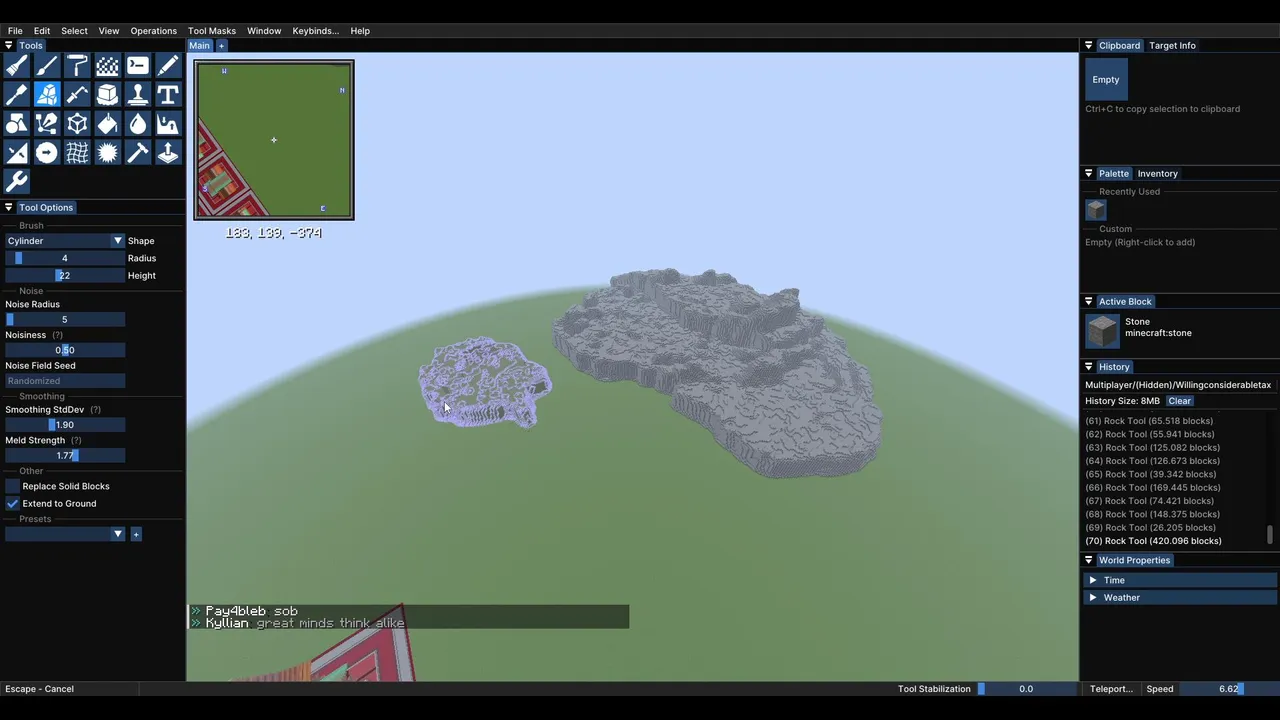Image resolution: width=1280 pixels, height=720 pixels.
Task: Adjust the Tool Stabilization slider
Action: point(1027,689)
